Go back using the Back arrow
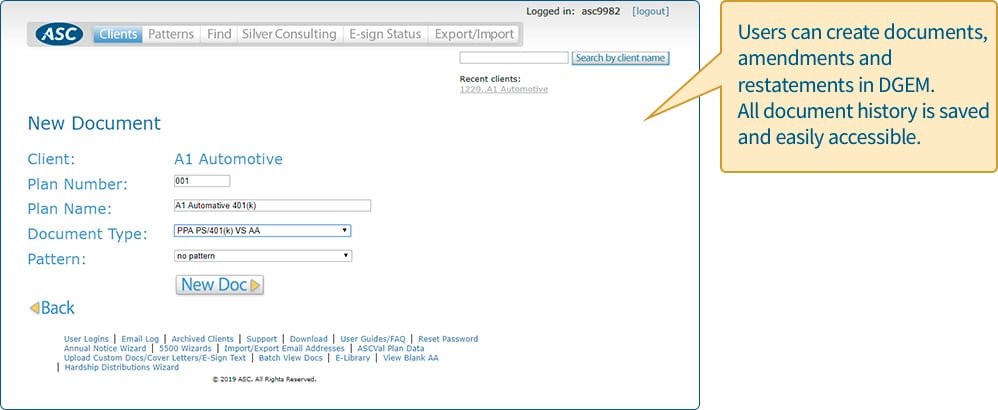Viewport: 998px width, 410px height. pos(52,308)
